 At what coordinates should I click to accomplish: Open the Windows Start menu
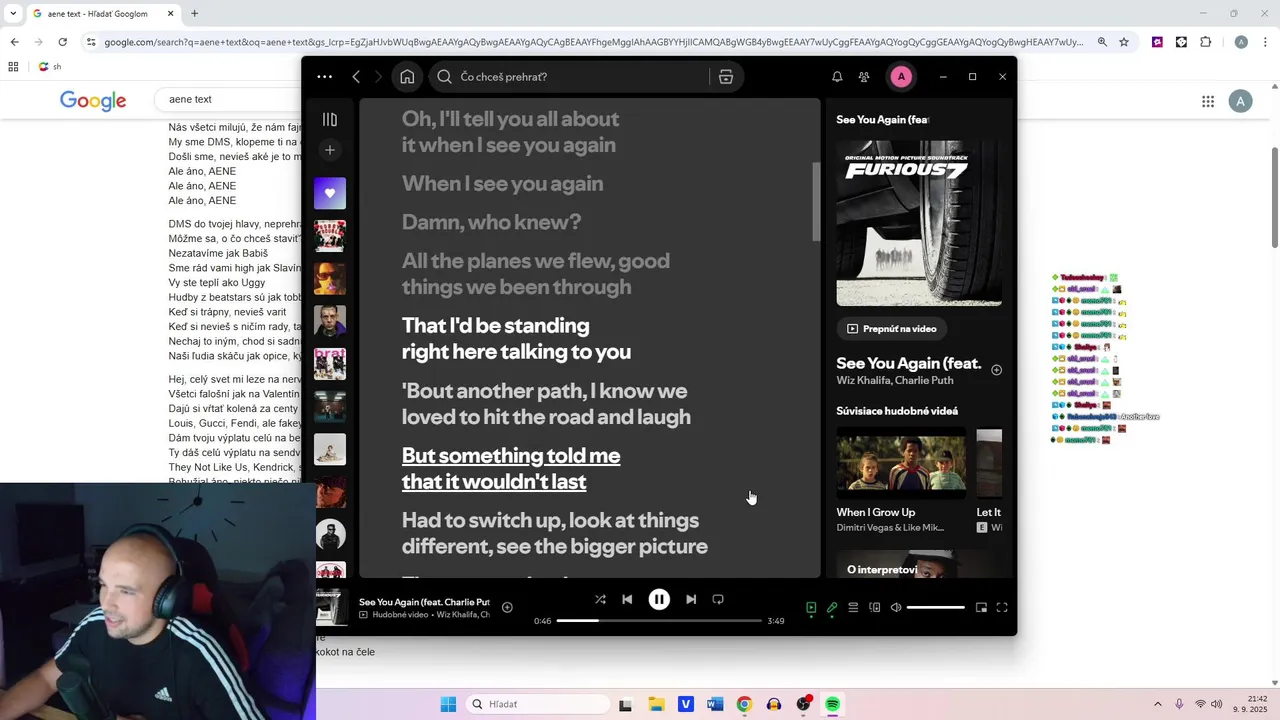coord(448,704)
